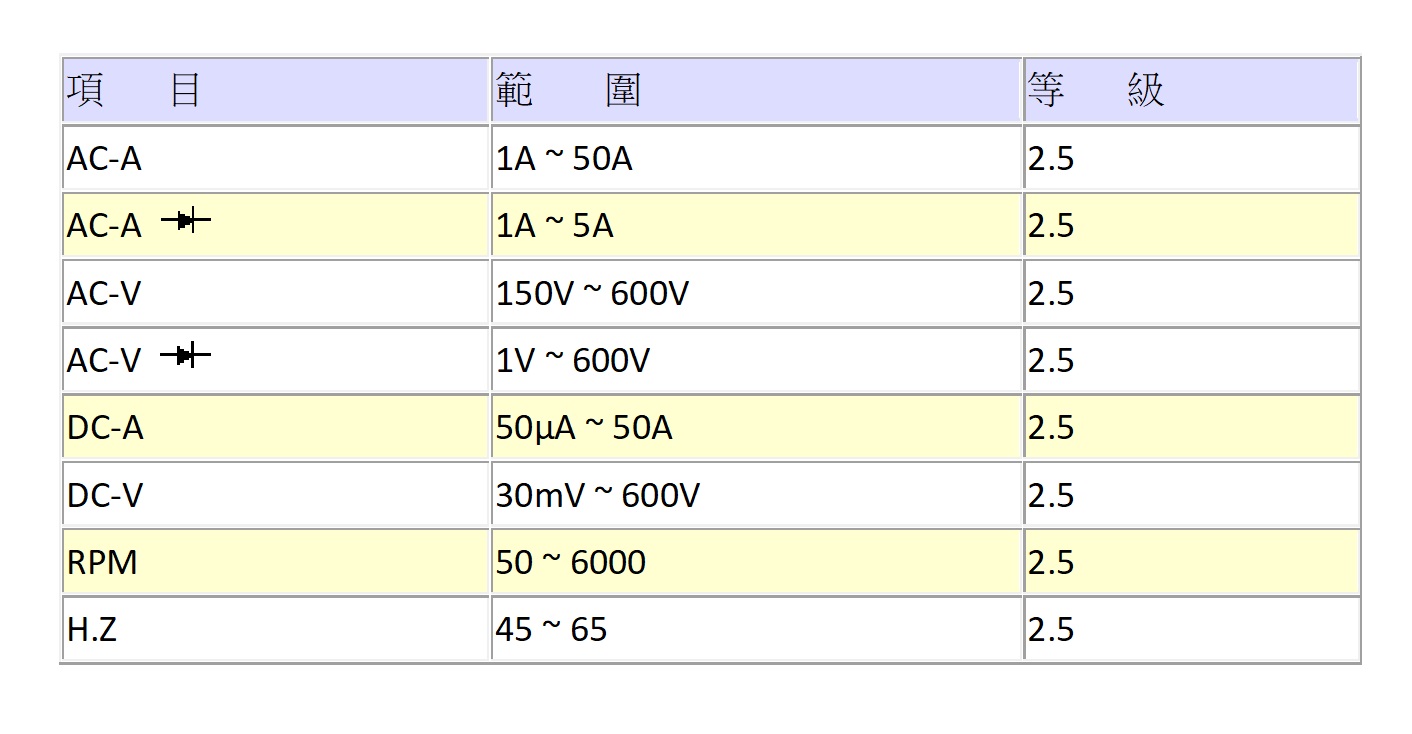
Task: Click the 45 ~ 65 range cell
Action: (551, 629)
